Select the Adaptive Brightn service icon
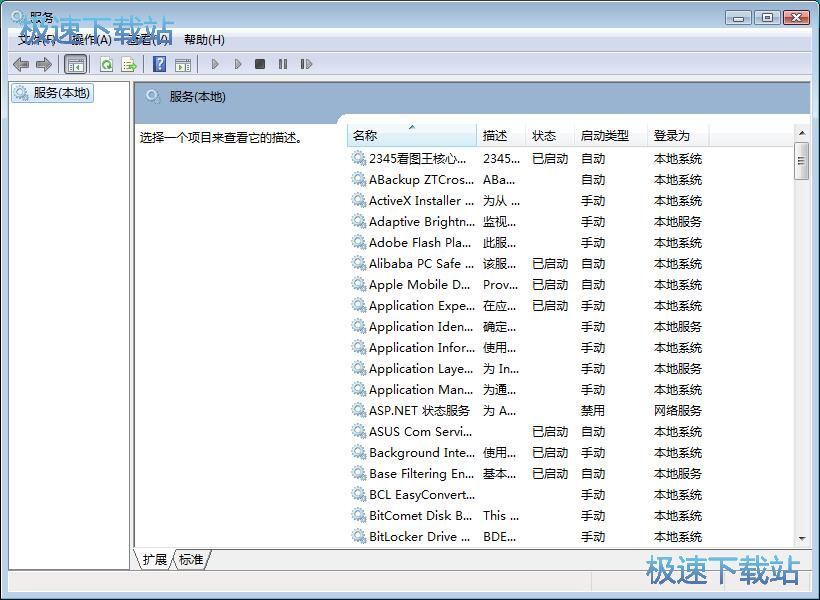Image resolution: width=820 pixels, height=600 pixels. 358,221
